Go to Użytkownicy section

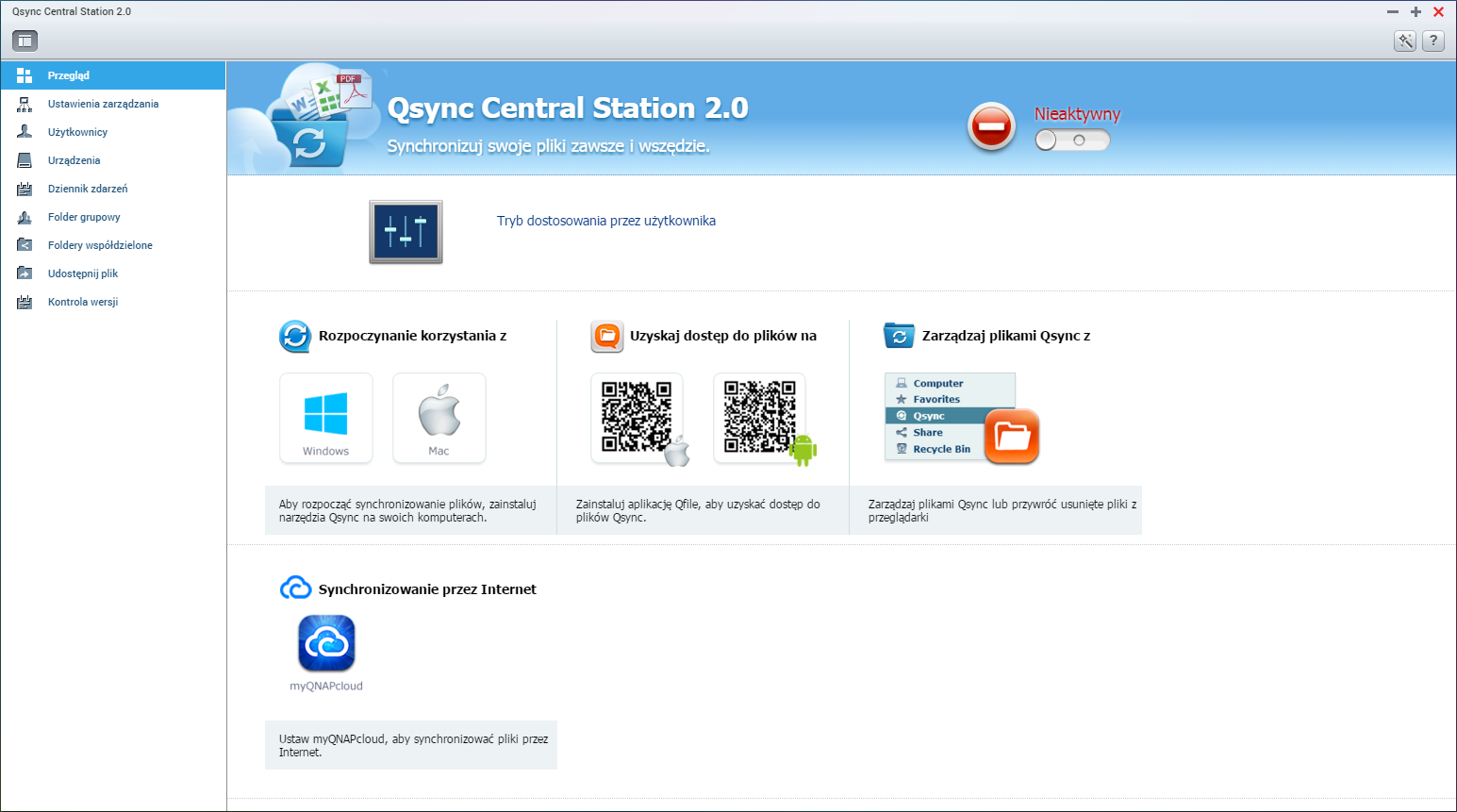click(x=113, y=132)
